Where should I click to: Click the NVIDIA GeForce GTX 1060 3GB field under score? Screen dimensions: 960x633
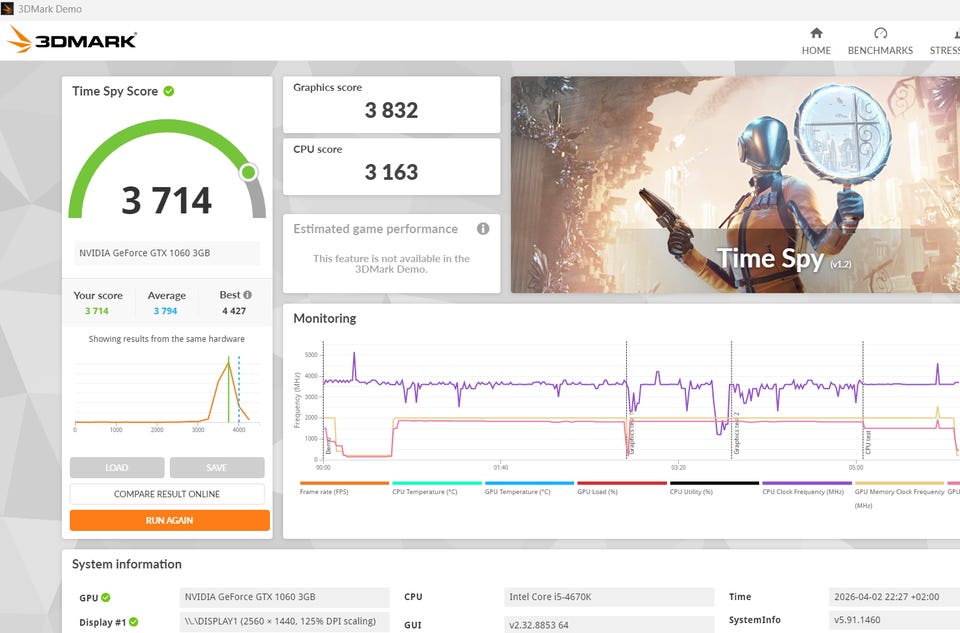coord(167,253)
